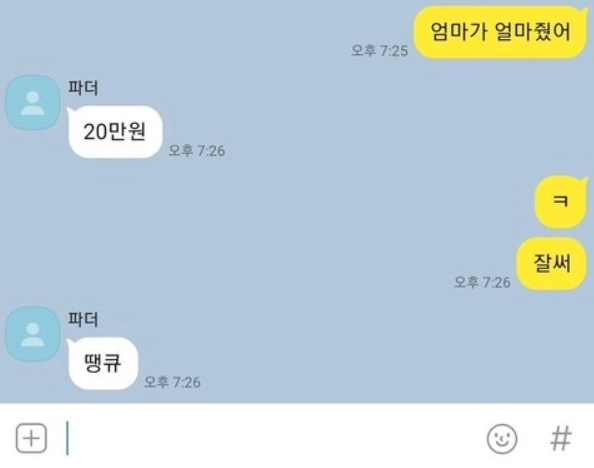
Task: Open 파더 profile avatar near 20만원
Action: [x=33, y=102]
